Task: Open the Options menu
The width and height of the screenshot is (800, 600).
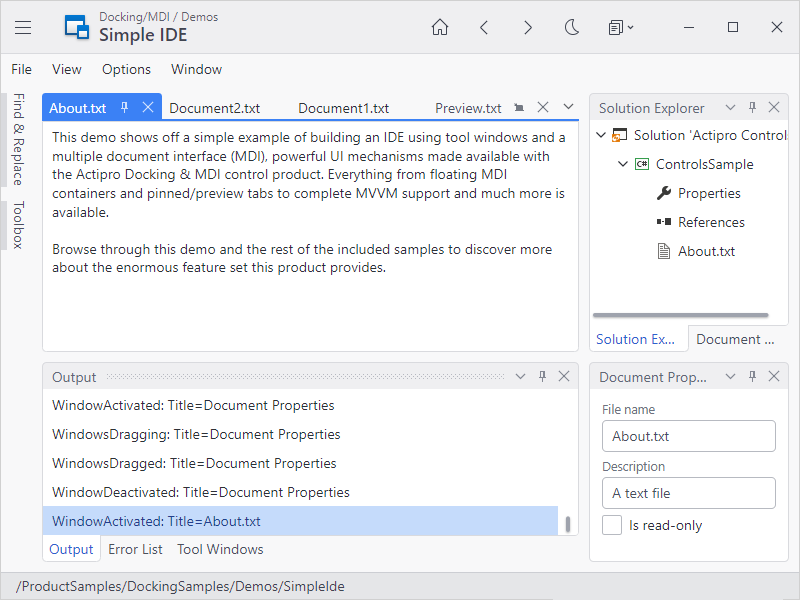Action: click(x=126, y=69)
